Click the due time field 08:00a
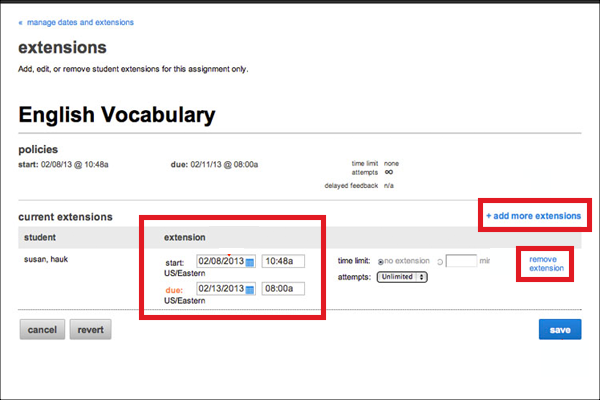 pos(283,289)
